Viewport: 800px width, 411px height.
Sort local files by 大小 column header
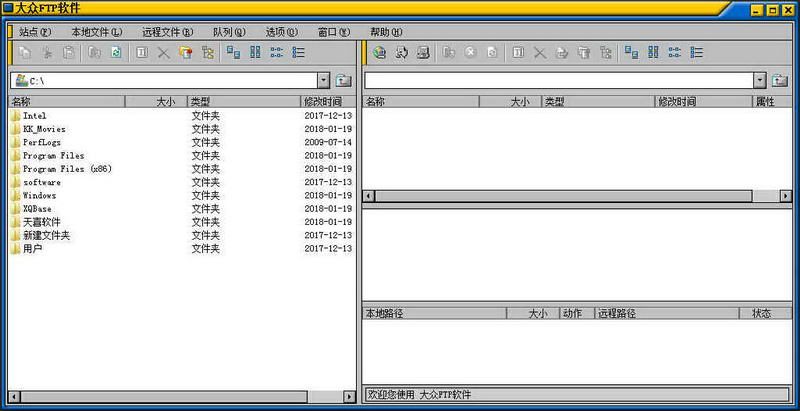coord(156,101)
